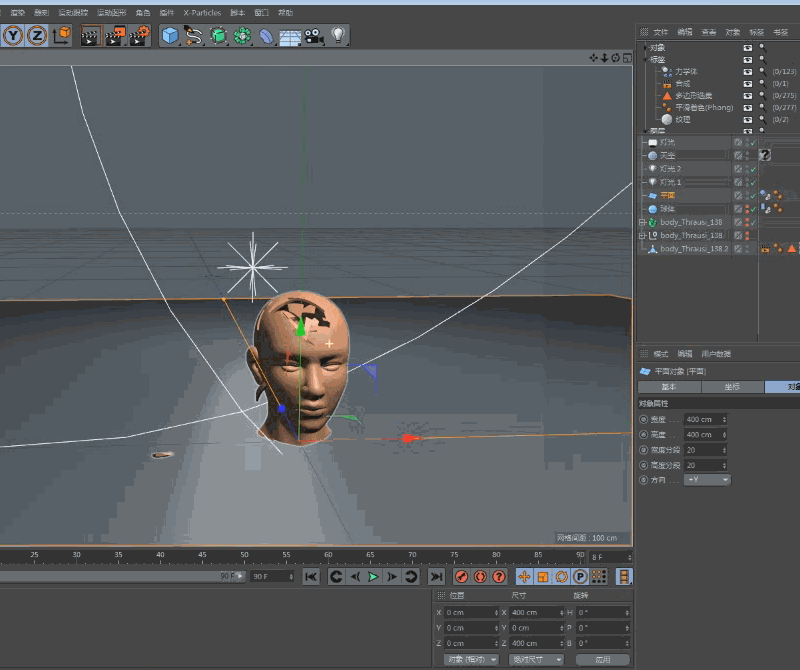Image resolution: width=800 pixels, height=670 pixels.
Task: Click the 宽度 400 cm input field
Action: tap(706, 419)
